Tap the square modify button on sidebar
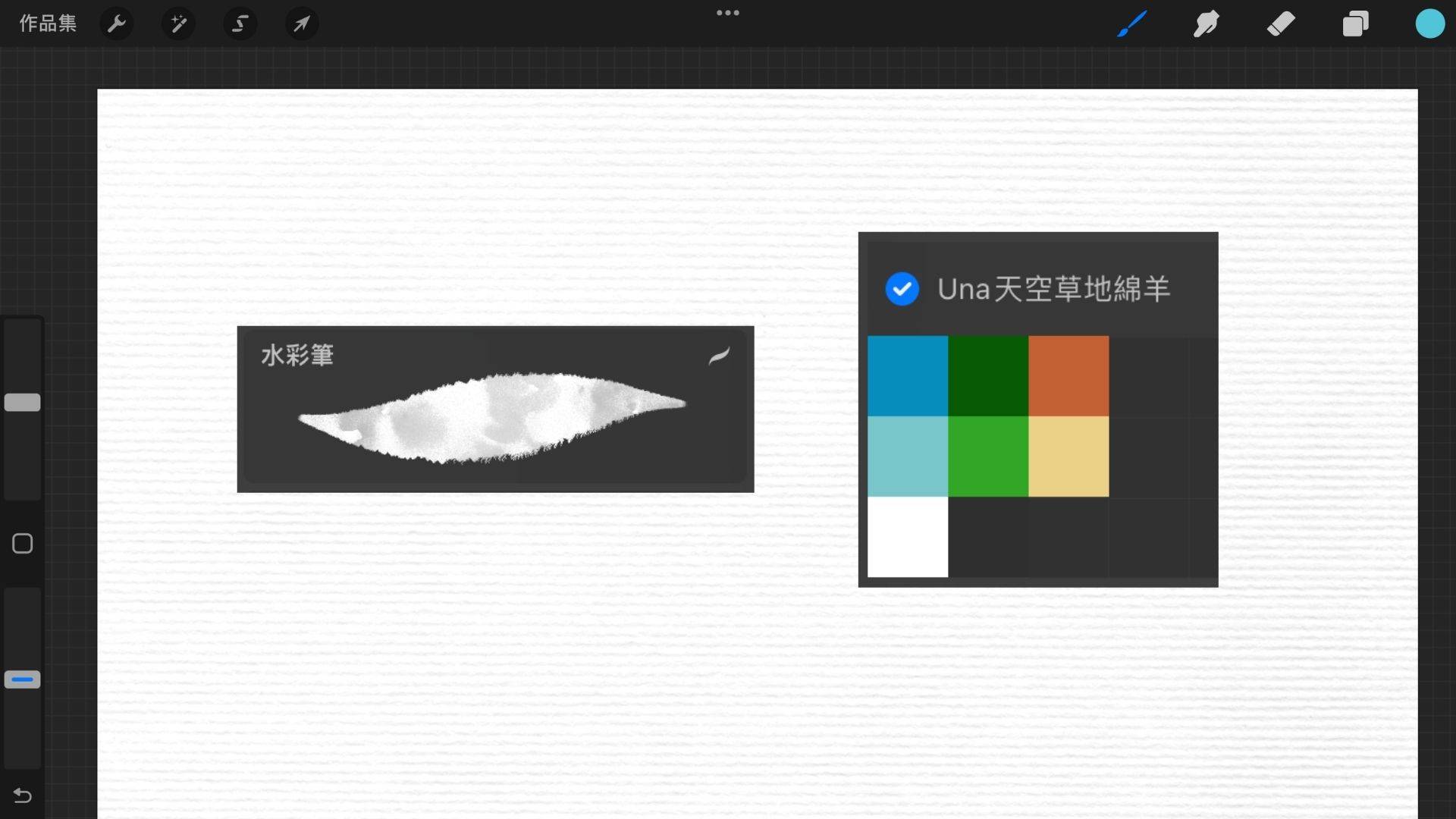Viewport: 1456px width, 819px height. coord(22,544)
